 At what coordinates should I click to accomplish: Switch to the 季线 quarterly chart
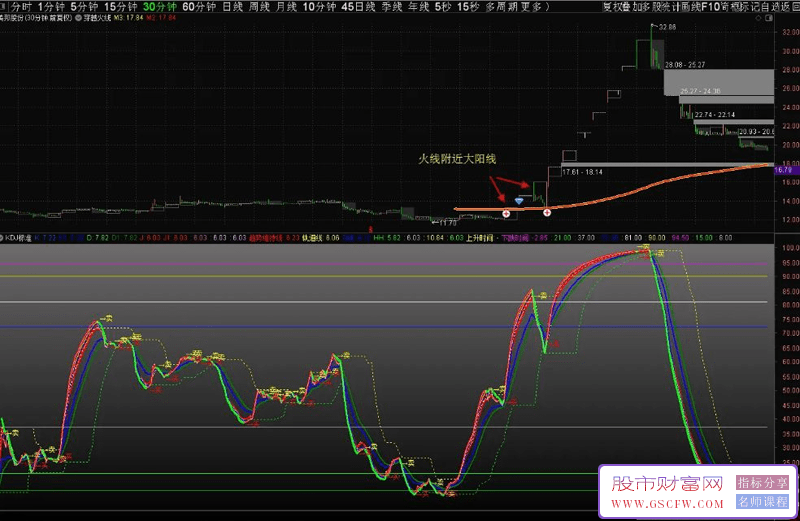[392, 7]
